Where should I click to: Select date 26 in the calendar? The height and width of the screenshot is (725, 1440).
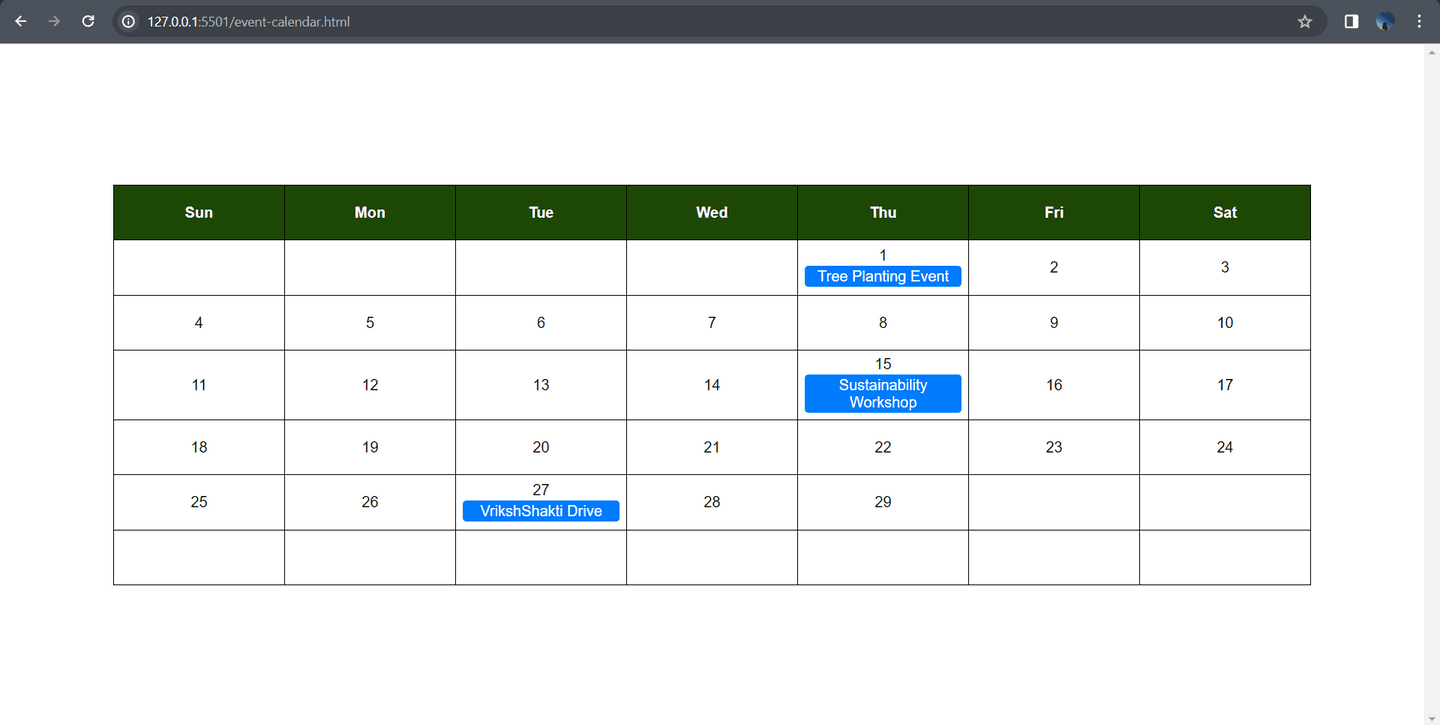coord(370,502)
